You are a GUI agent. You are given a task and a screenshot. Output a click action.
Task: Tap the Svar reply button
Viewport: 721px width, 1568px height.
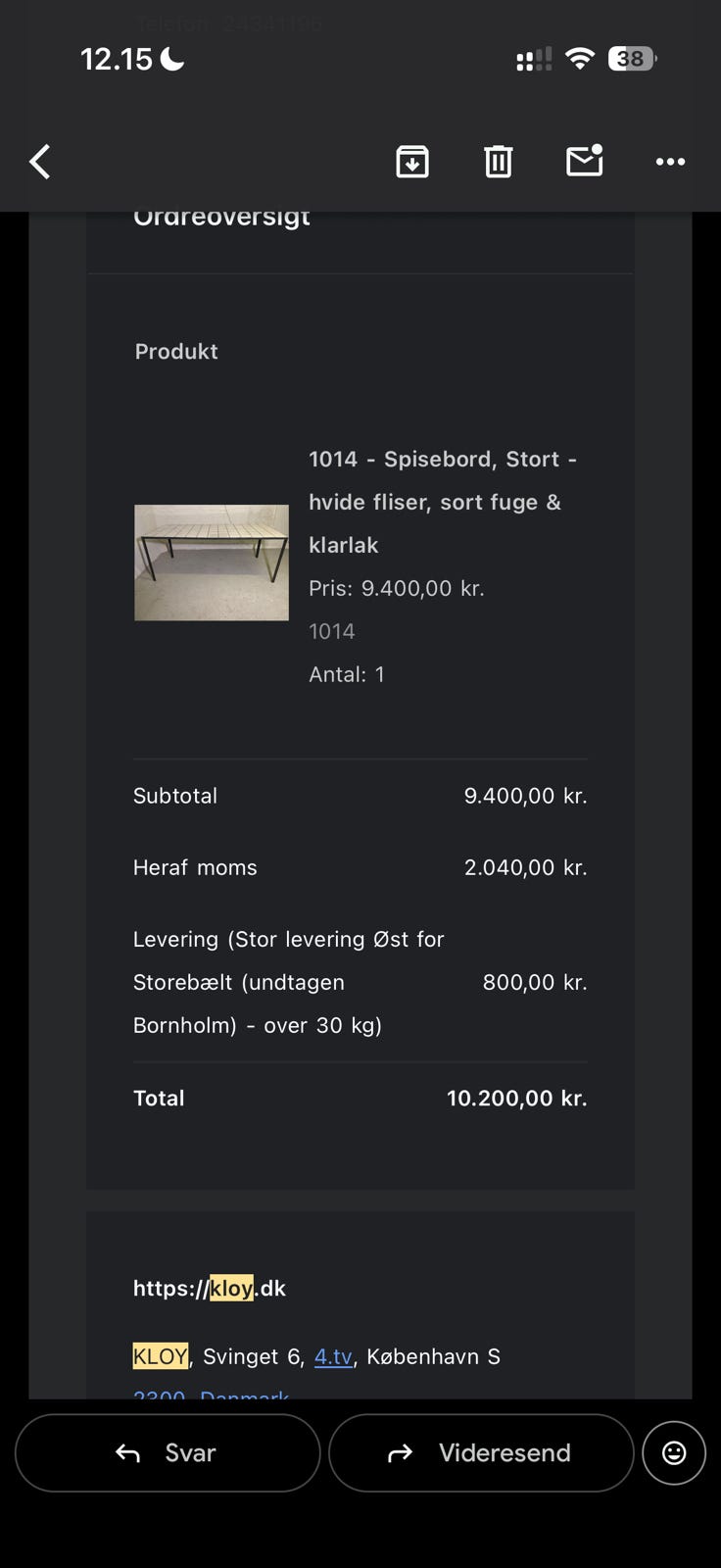[x=168, y=1452]
